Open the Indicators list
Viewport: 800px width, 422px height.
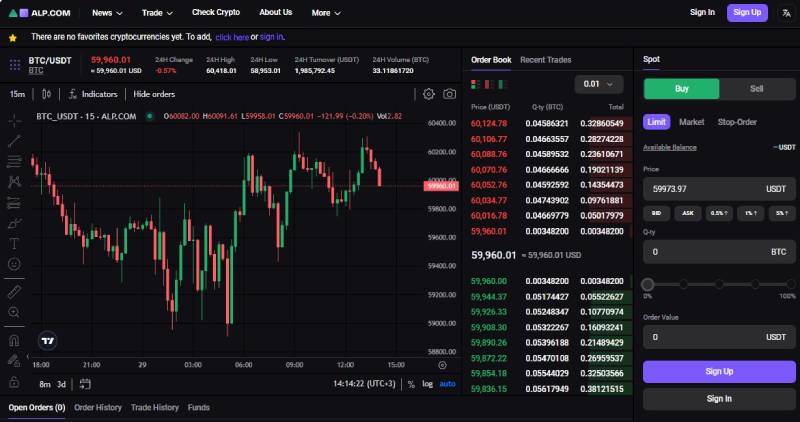[93, 94]
